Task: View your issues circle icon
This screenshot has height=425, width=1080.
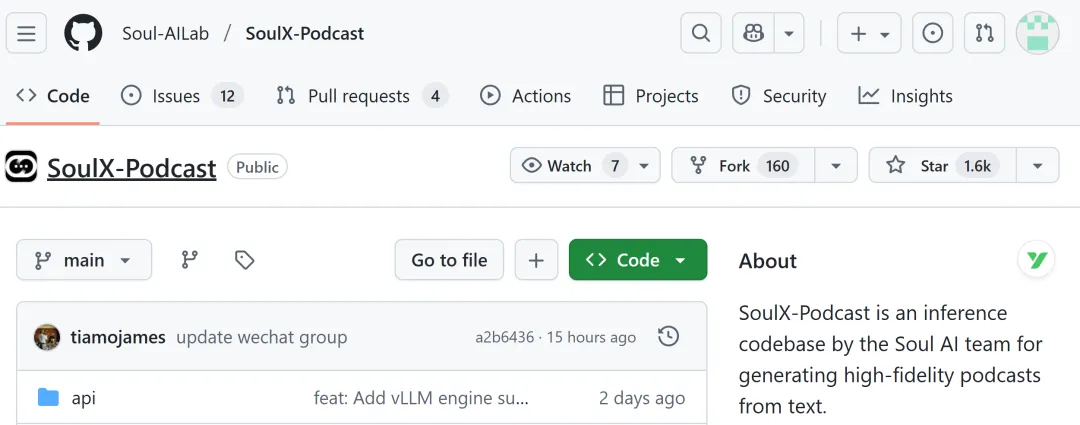Action: [933, 33]
